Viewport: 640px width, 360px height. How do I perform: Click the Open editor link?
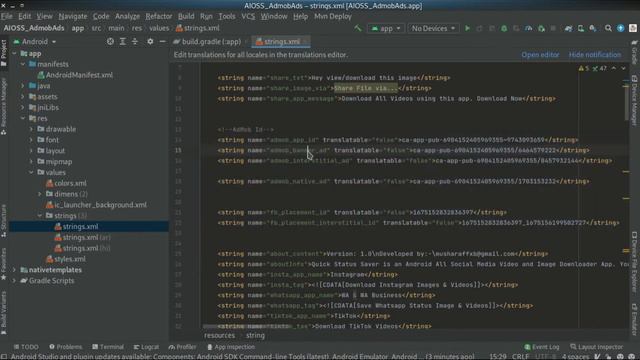click(x=540, y=55)
